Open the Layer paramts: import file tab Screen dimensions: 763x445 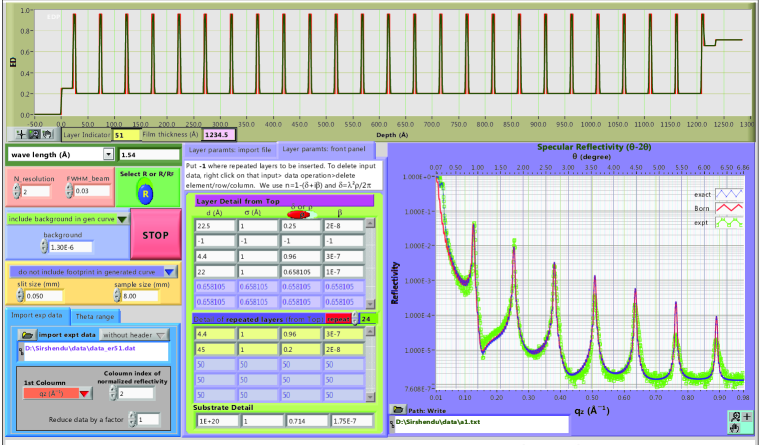[231, 149]
